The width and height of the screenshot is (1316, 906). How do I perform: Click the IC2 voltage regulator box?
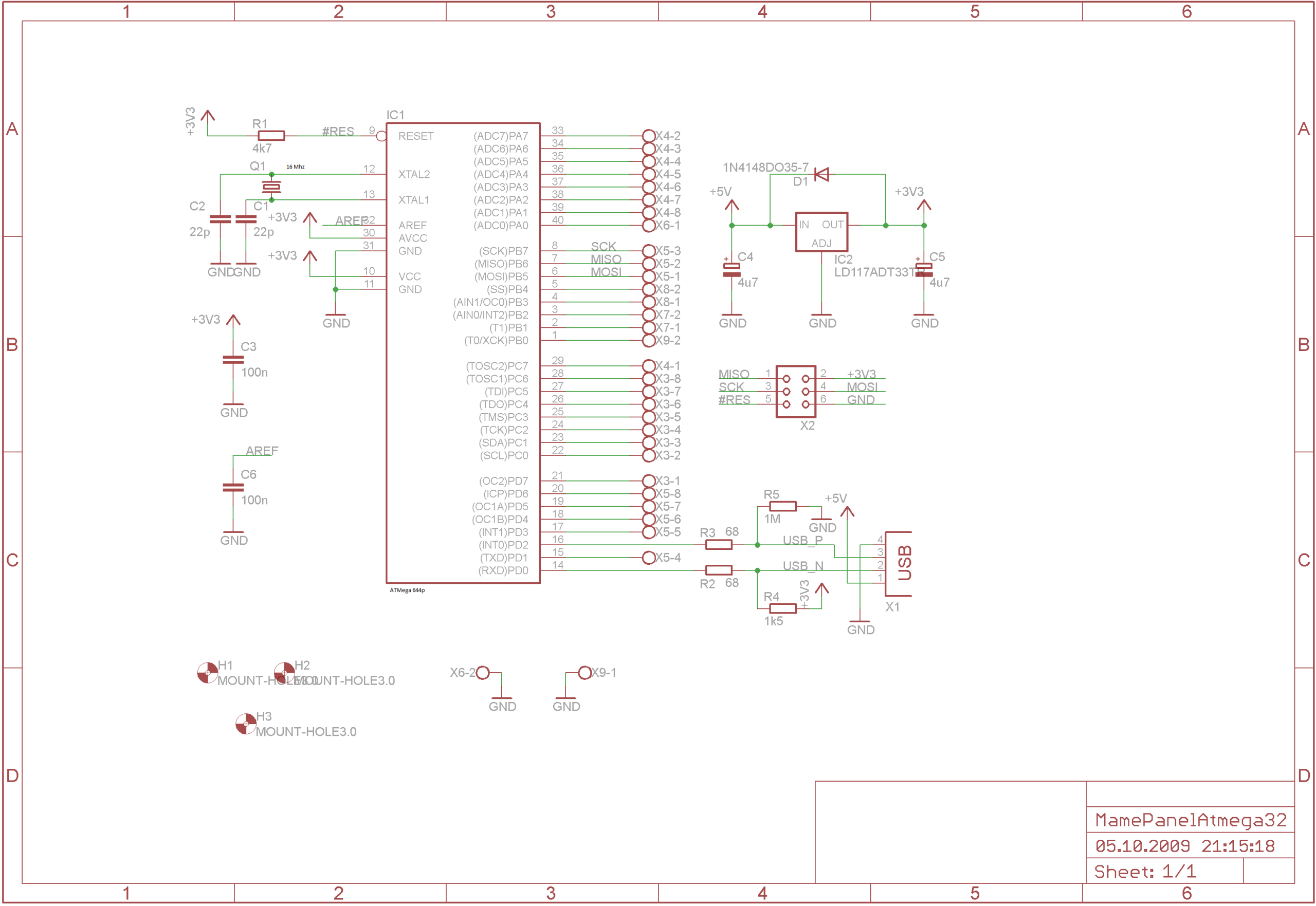(821, 232)
